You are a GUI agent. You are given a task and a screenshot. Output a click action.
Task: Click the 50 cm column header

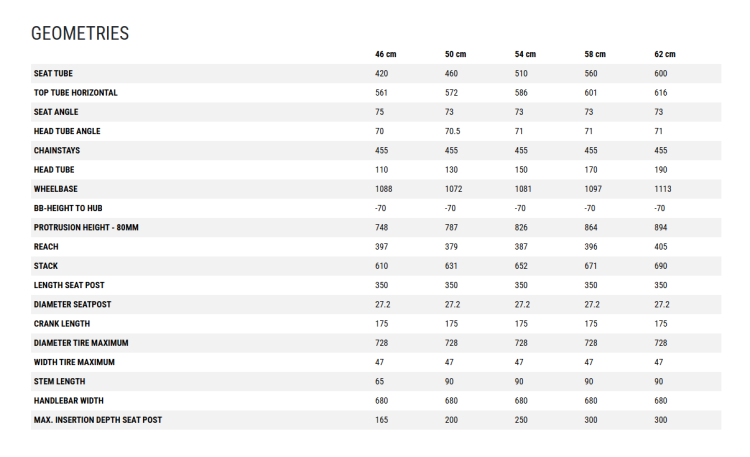coord(455,54)
